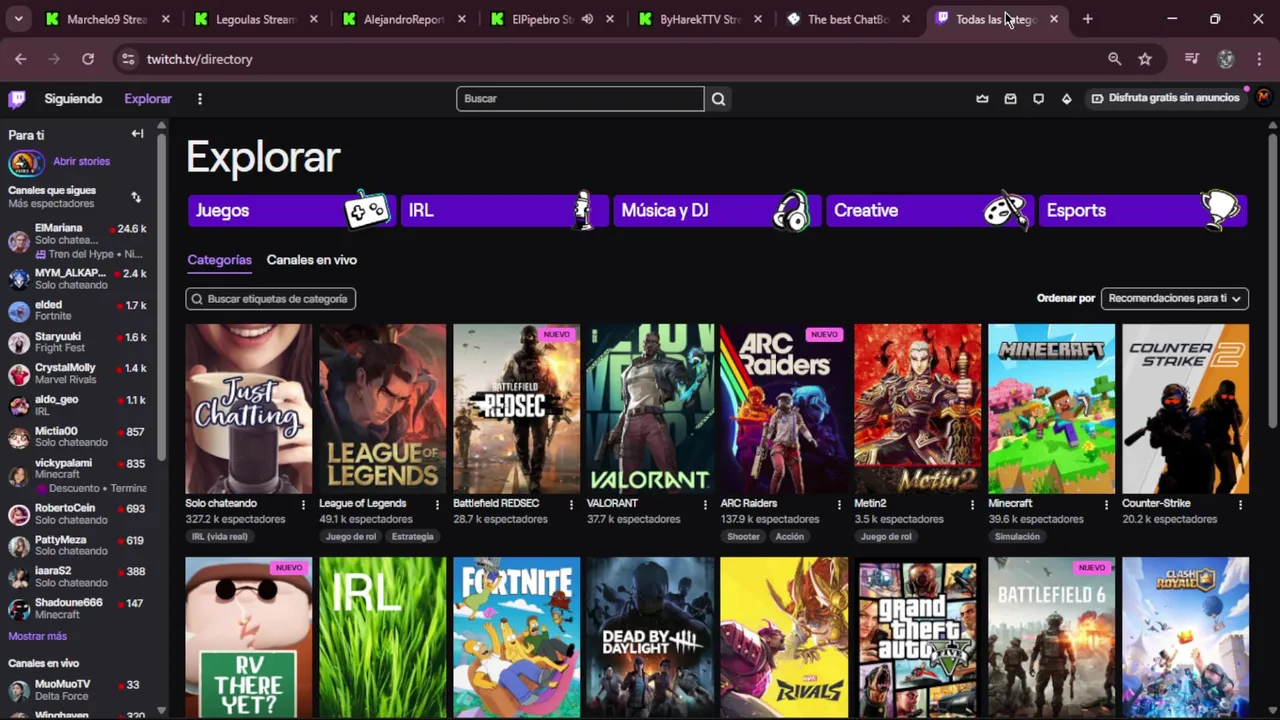
Task: Open options dots for League of Legends
Action: [x=437, y=505]
